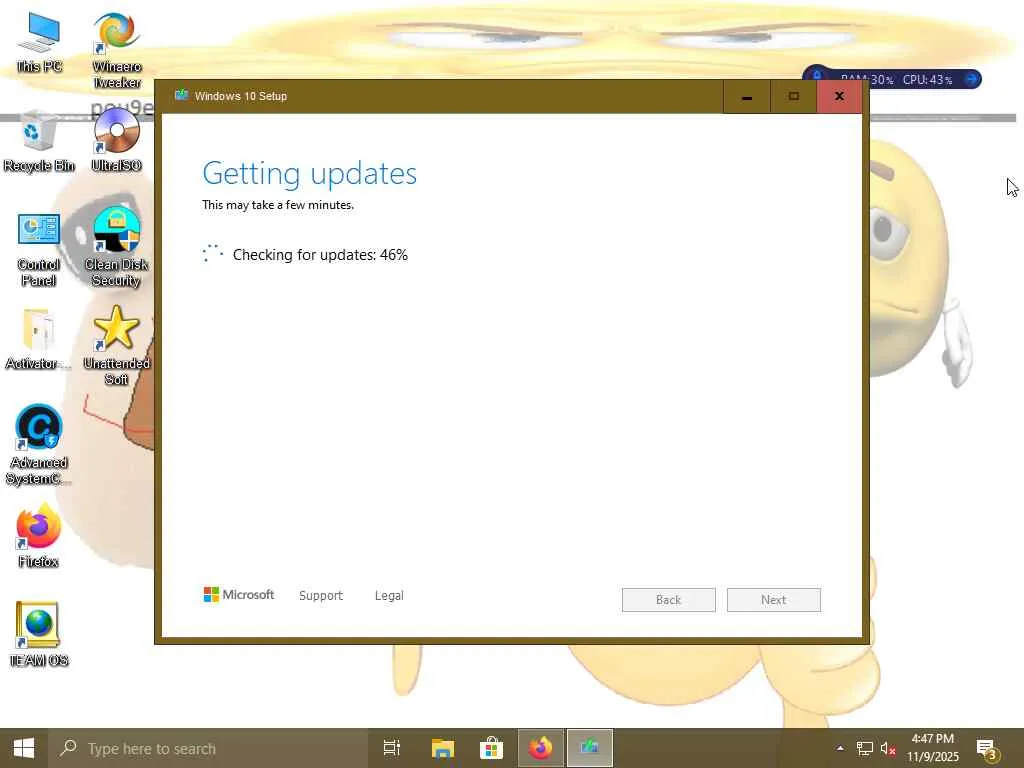Click the muted volume tray icon
Image resolution: width=1024 pixels, height=768 pixels.
pos(888,748)
